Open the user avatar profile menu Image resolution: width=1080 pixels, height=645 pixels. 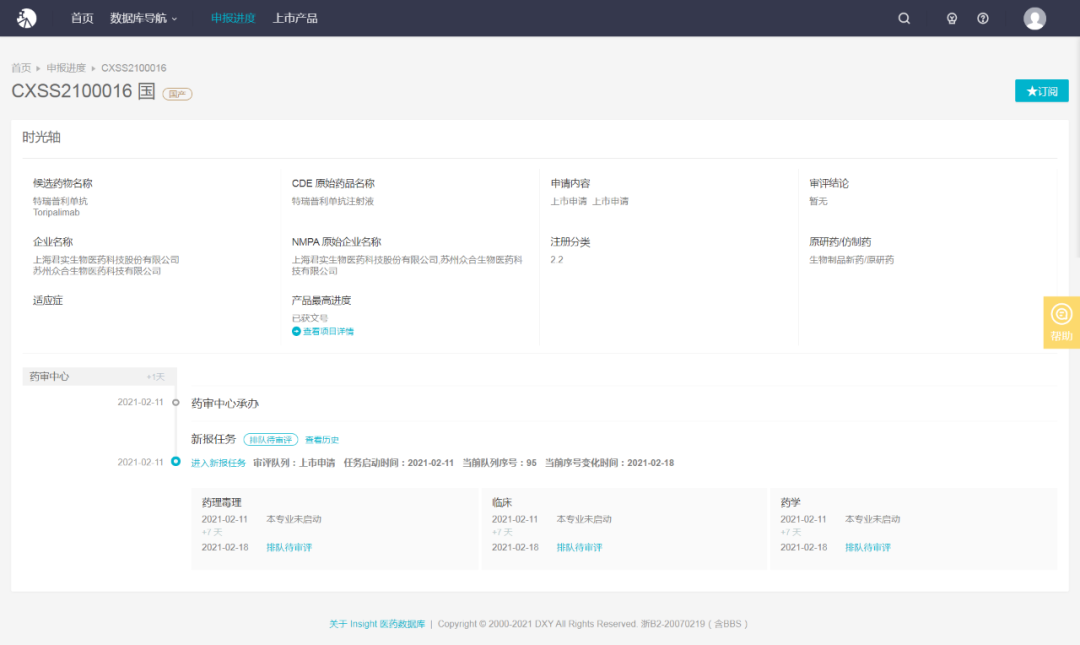pos(1035,19)
